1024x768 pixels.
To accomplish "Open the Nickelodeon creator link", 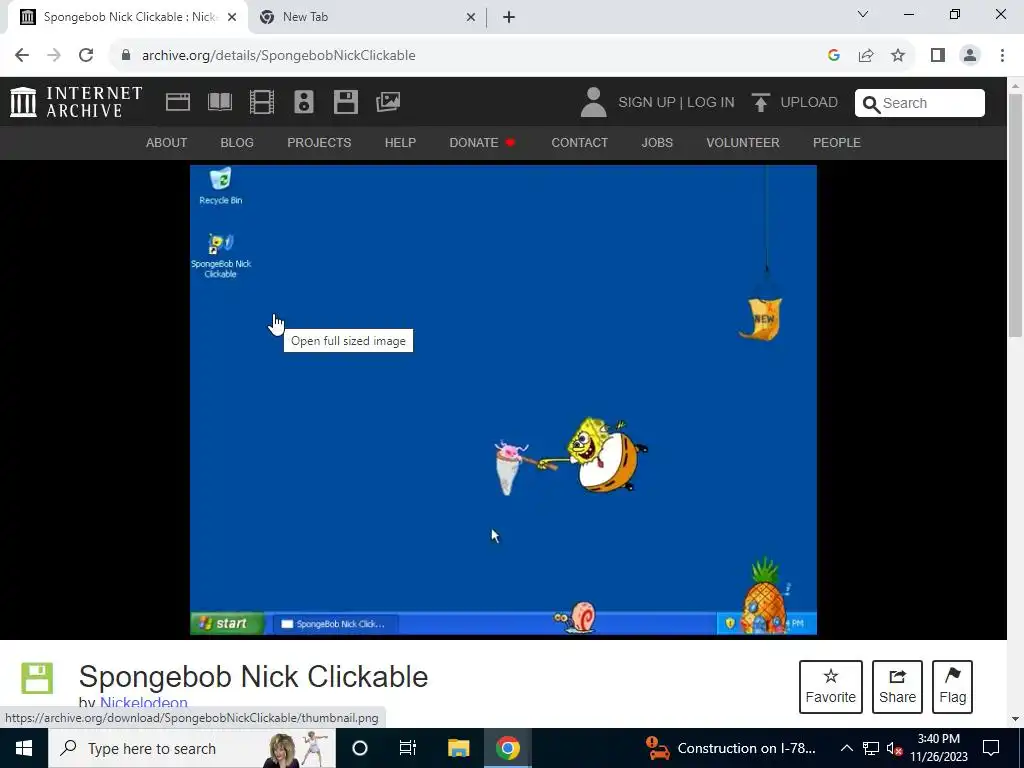I will point(144,703).
